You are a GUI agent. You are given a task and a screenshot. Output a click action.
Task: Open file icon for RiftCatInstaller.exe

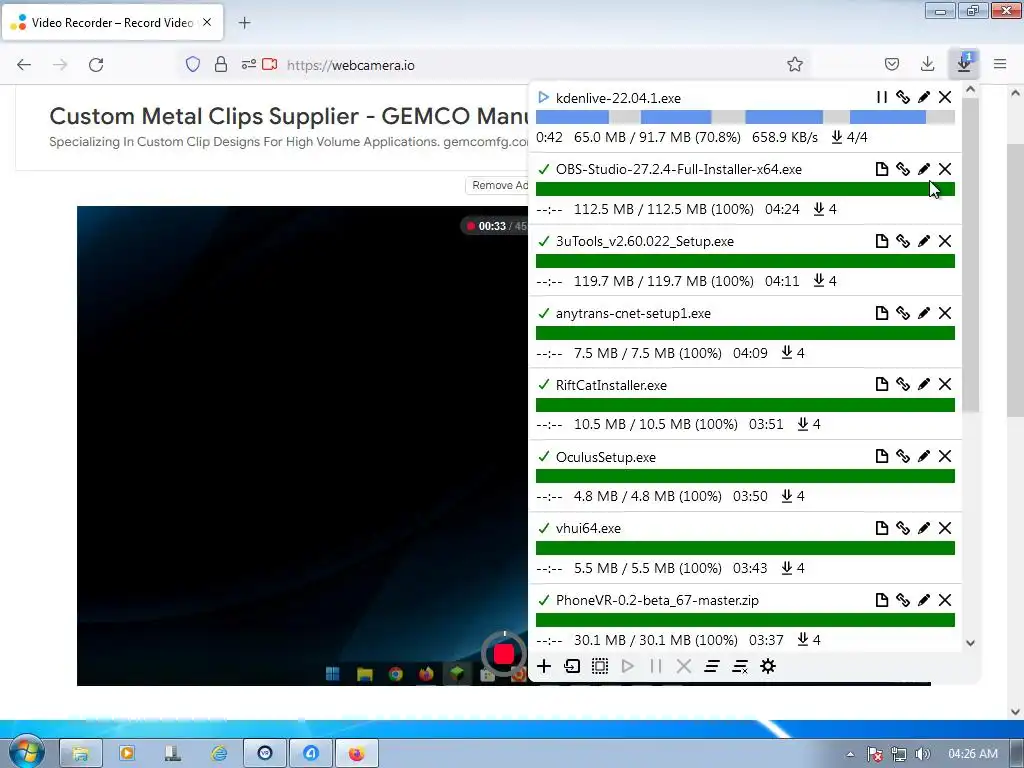pyautogui.click(x=882, y=384)
